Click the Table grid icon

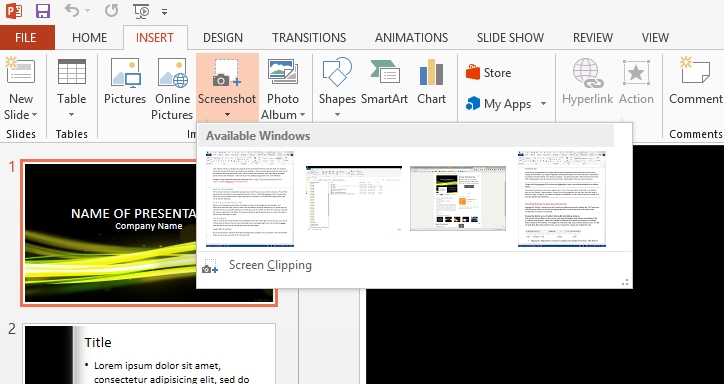[72, 72]
